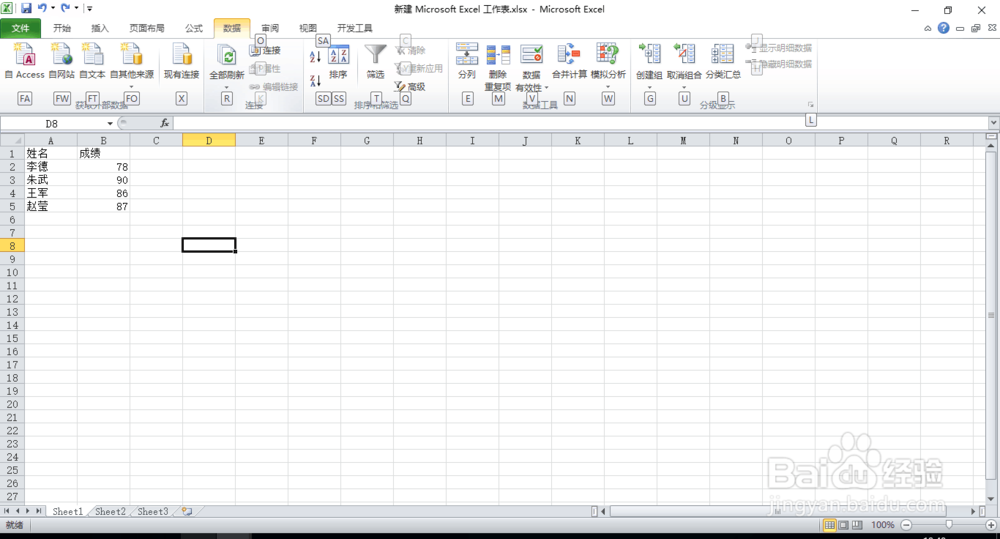Select cell containing 赵莹
This screenshot has height=539, width=1000.
tap(50, 206)
